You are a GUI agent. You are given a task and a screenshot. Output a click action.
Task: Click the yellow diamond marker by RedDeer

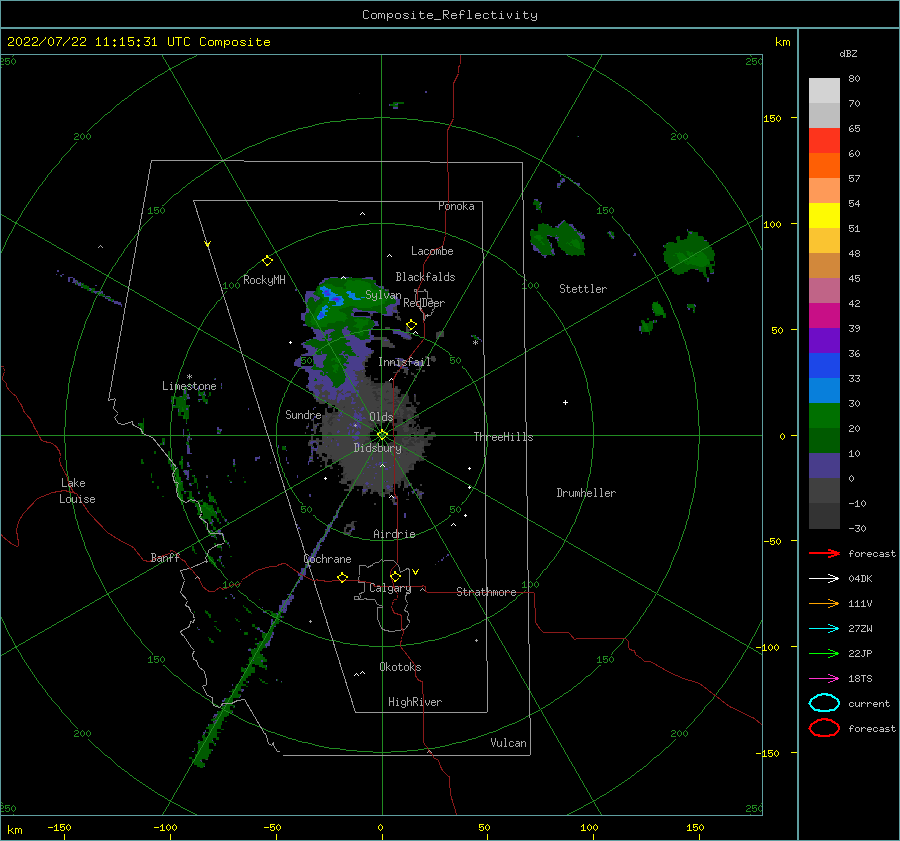coord(411,325)
